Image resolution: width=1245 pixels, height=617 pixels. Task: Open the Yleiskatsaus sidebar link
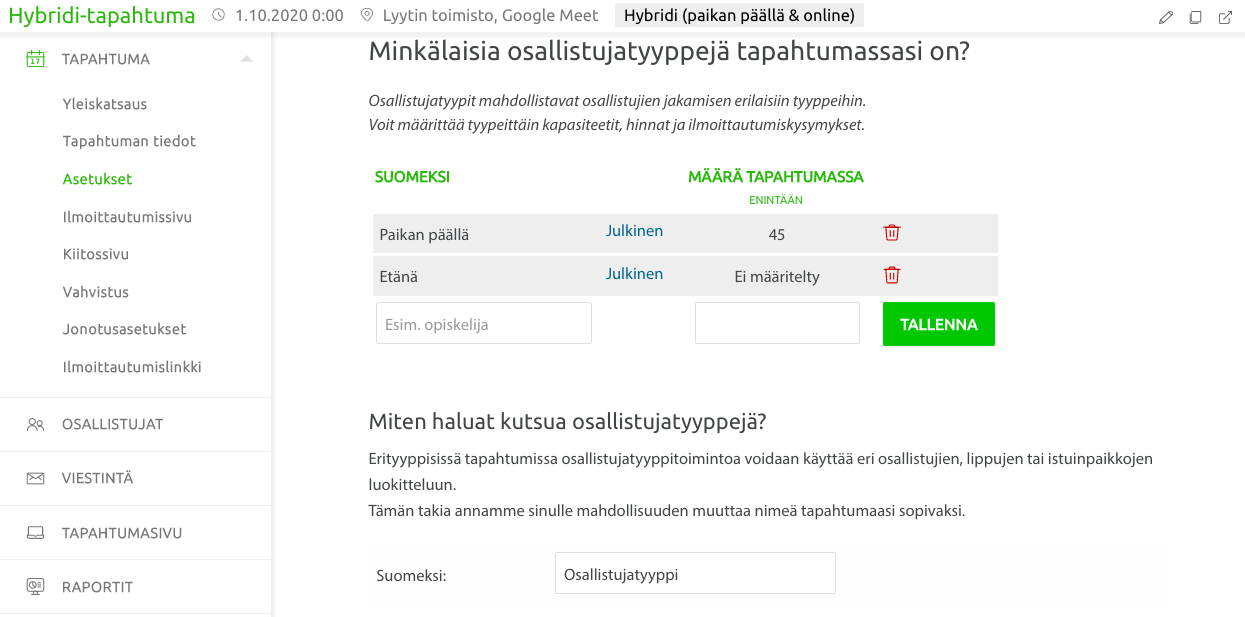point(105,104)
